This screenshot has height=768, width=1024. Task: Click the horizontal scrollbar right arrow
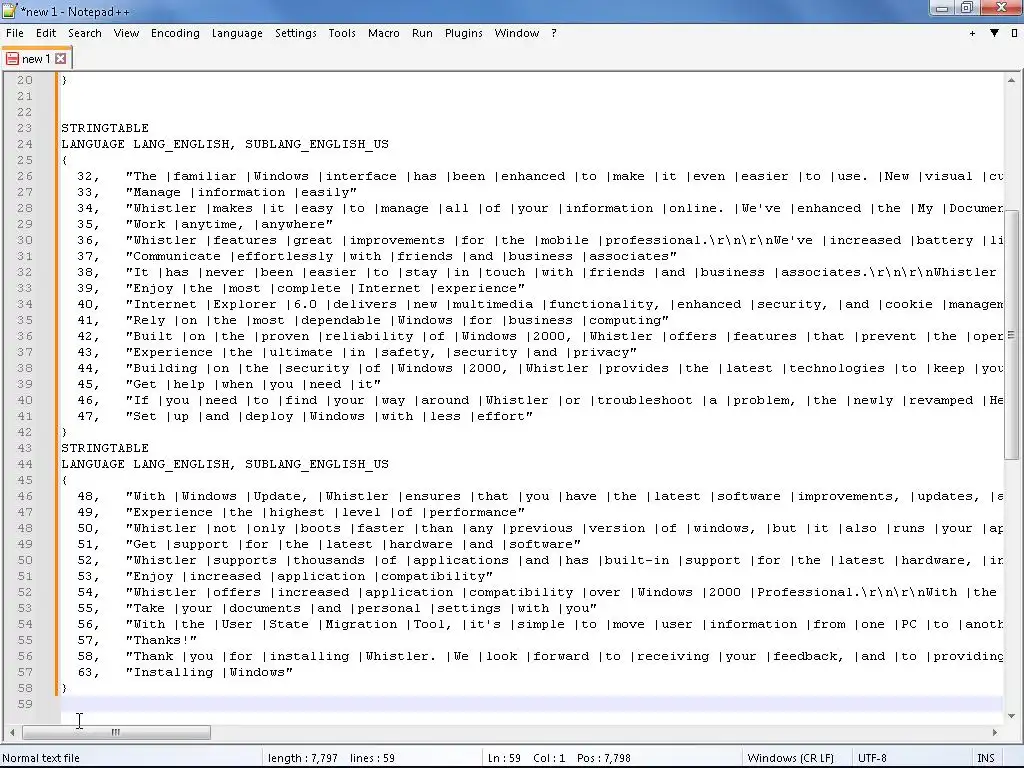[995, 732]
